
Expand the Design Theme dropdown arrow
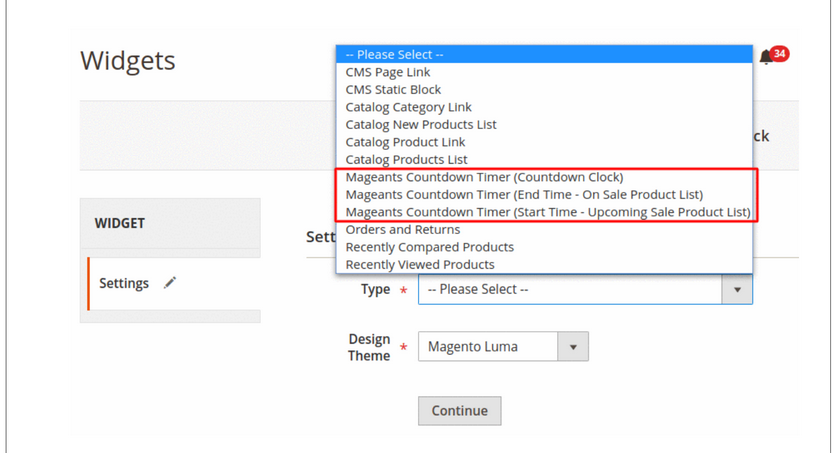point(573,347)
